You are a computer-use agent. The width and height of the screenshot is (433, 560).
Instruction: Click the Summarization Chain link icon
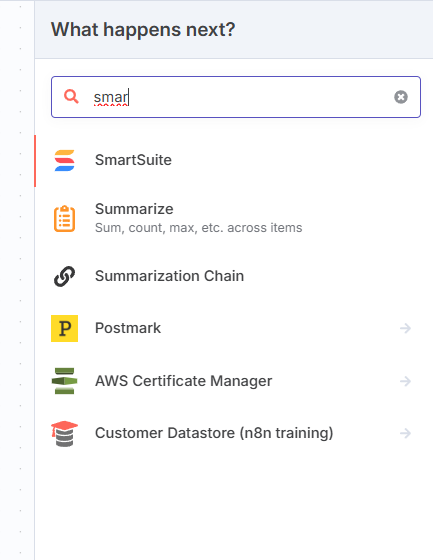click(64, 276)
